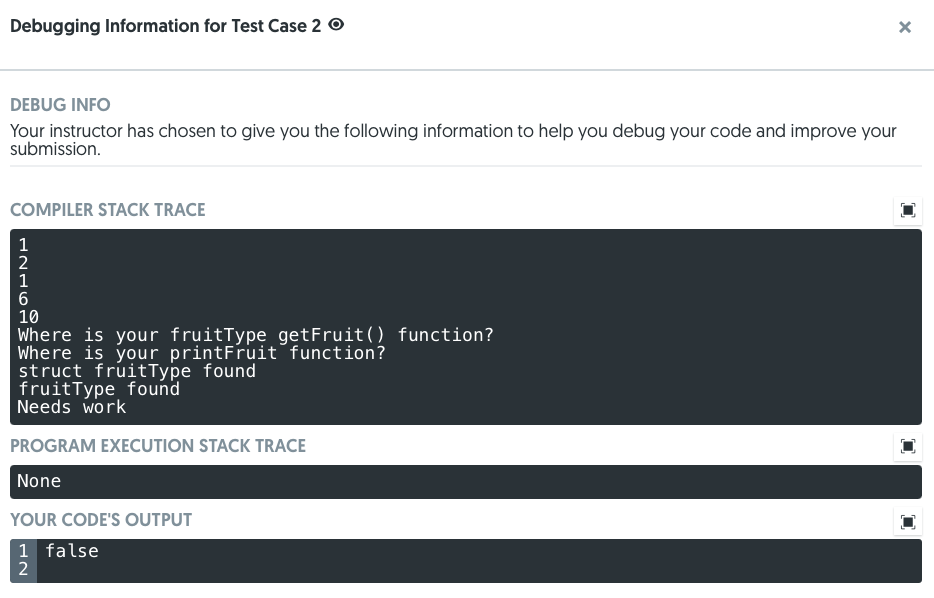The width and height of the screenshot is (934, 598).
Task: Click the DEBUG INFO heading
Action: pos(60,105)
